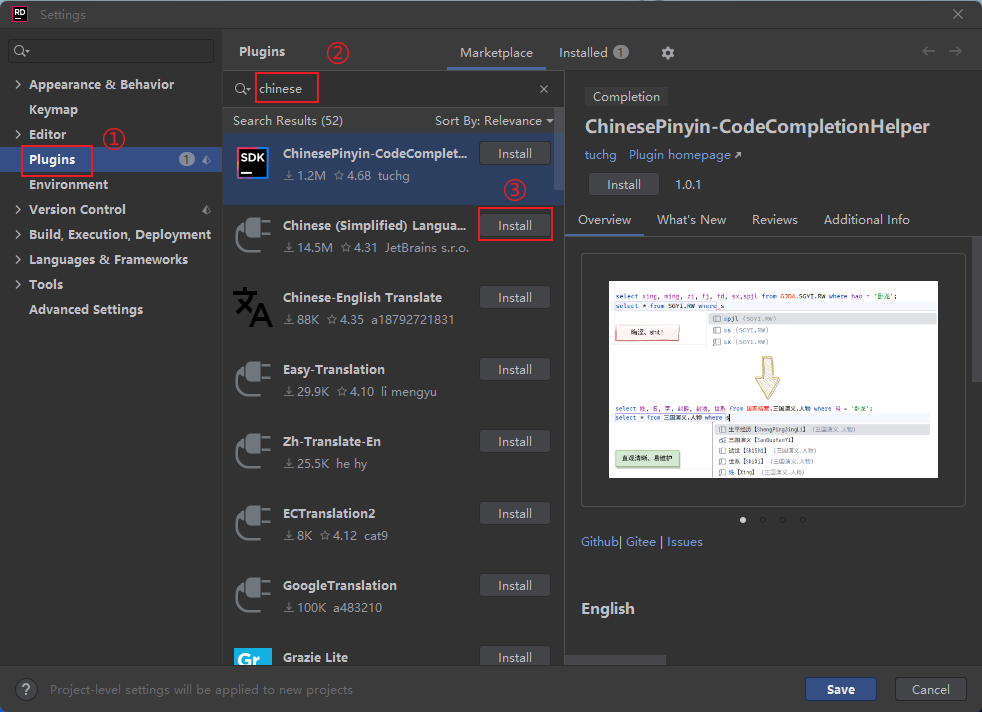Open the Plugin homepage link
Image resolution: width=982 pixels, height=712 pixels.
(685, 155)
